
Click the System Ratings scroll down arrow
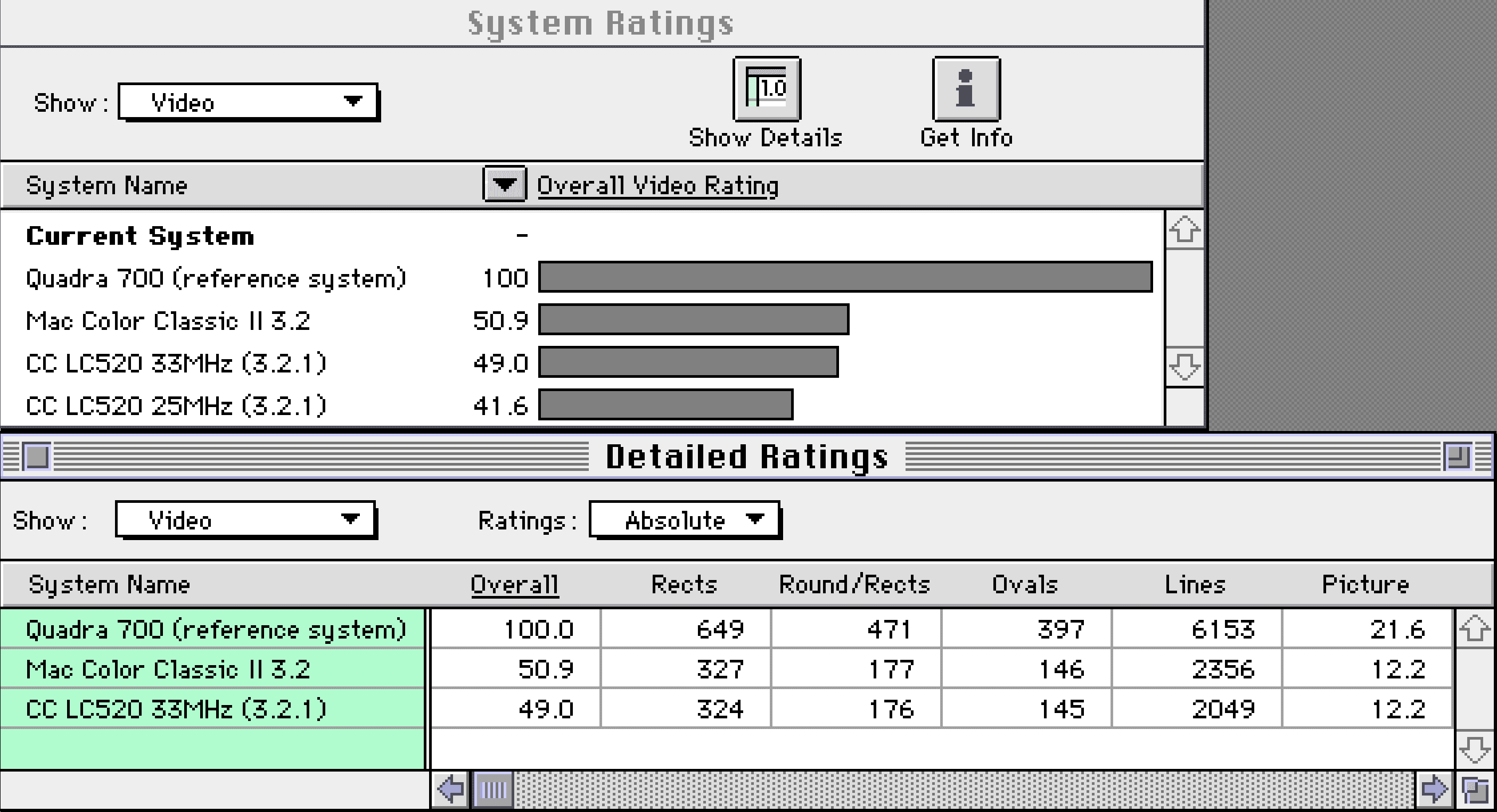(x=1185, y=367)
